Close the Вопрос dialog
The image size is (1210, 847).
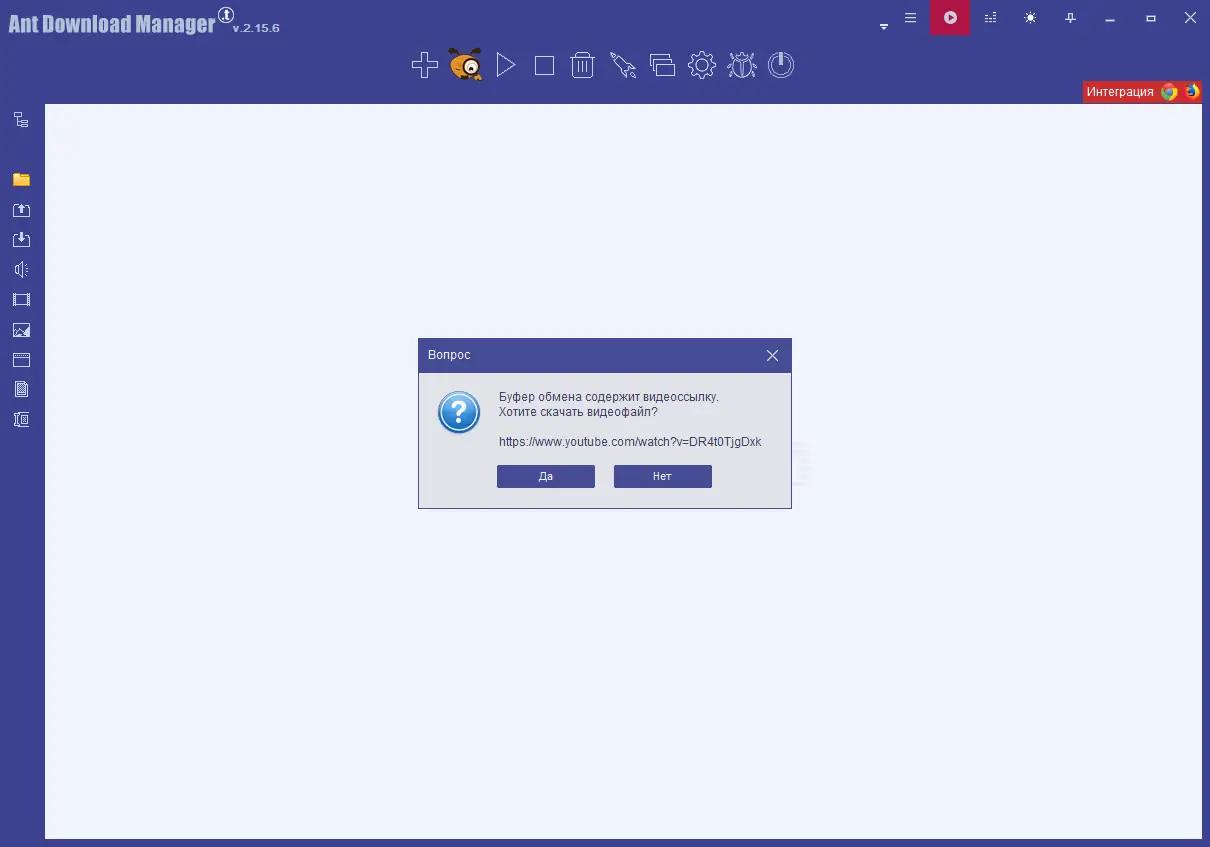pyautogui.click(x=772, y=355)
